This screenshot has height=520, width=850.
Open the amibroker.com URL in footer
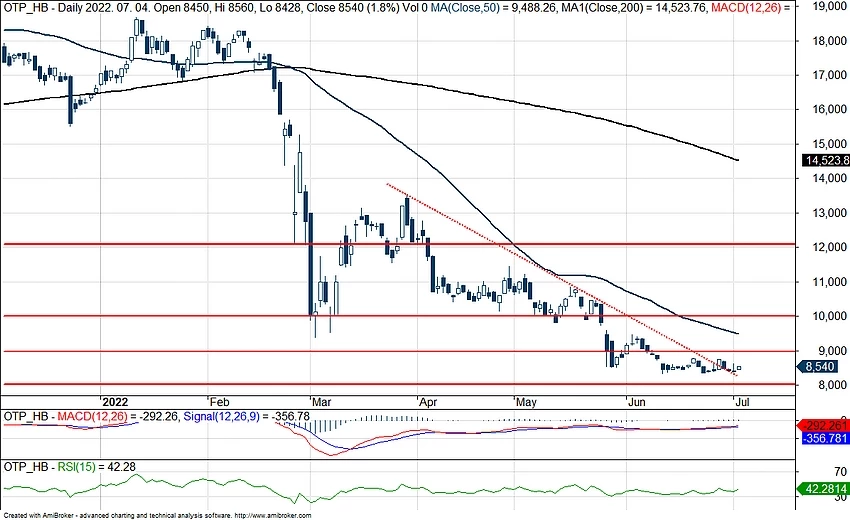tap(274, 515)
